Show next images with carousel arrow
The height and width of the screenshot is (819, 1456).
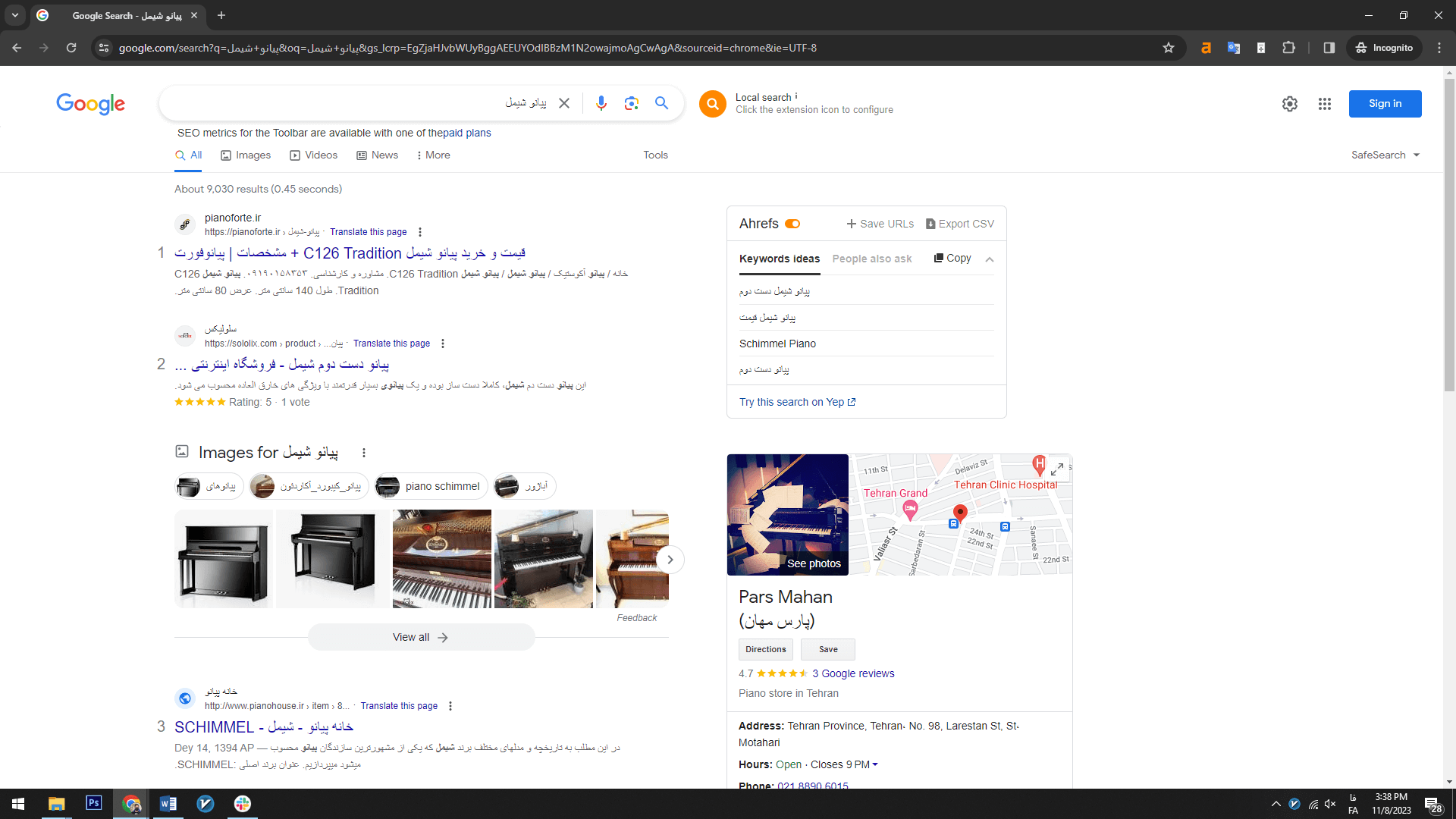click(670, 560)
